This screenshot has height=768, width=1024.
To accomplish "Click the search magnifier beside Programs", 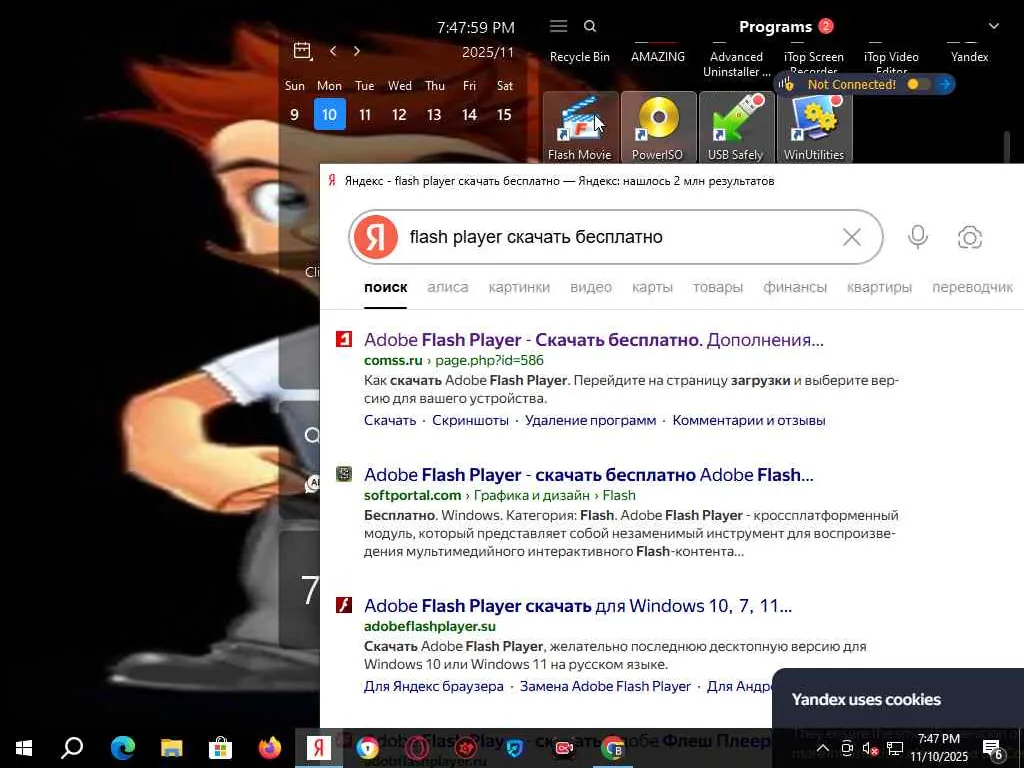I will point(590,26).
